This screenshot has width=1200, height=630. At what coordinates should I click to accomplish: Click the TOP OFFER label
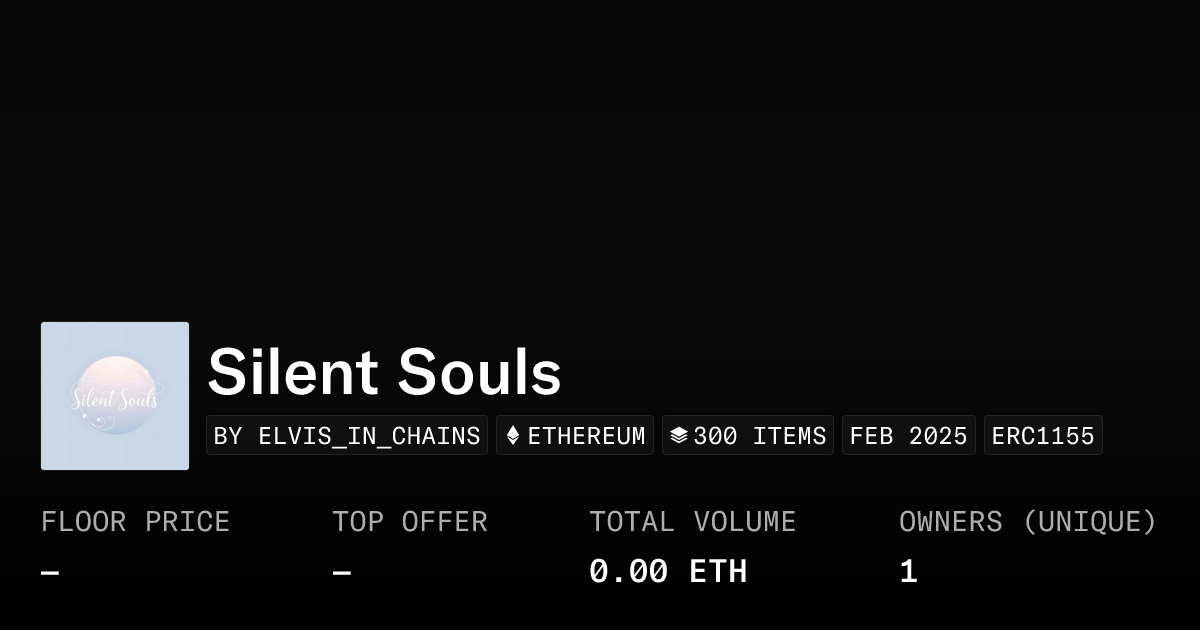pos(410,522)
